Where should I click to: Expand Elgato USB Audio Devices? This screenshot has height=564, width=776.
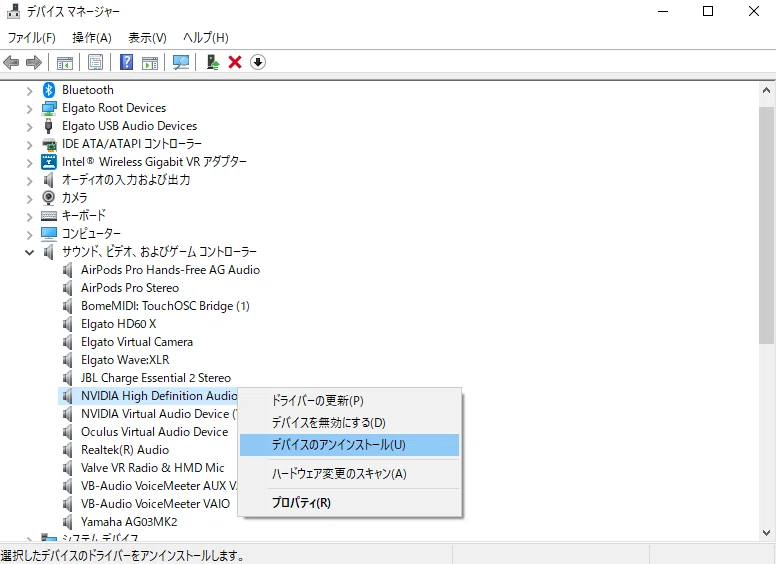click(x=29, y=127)
